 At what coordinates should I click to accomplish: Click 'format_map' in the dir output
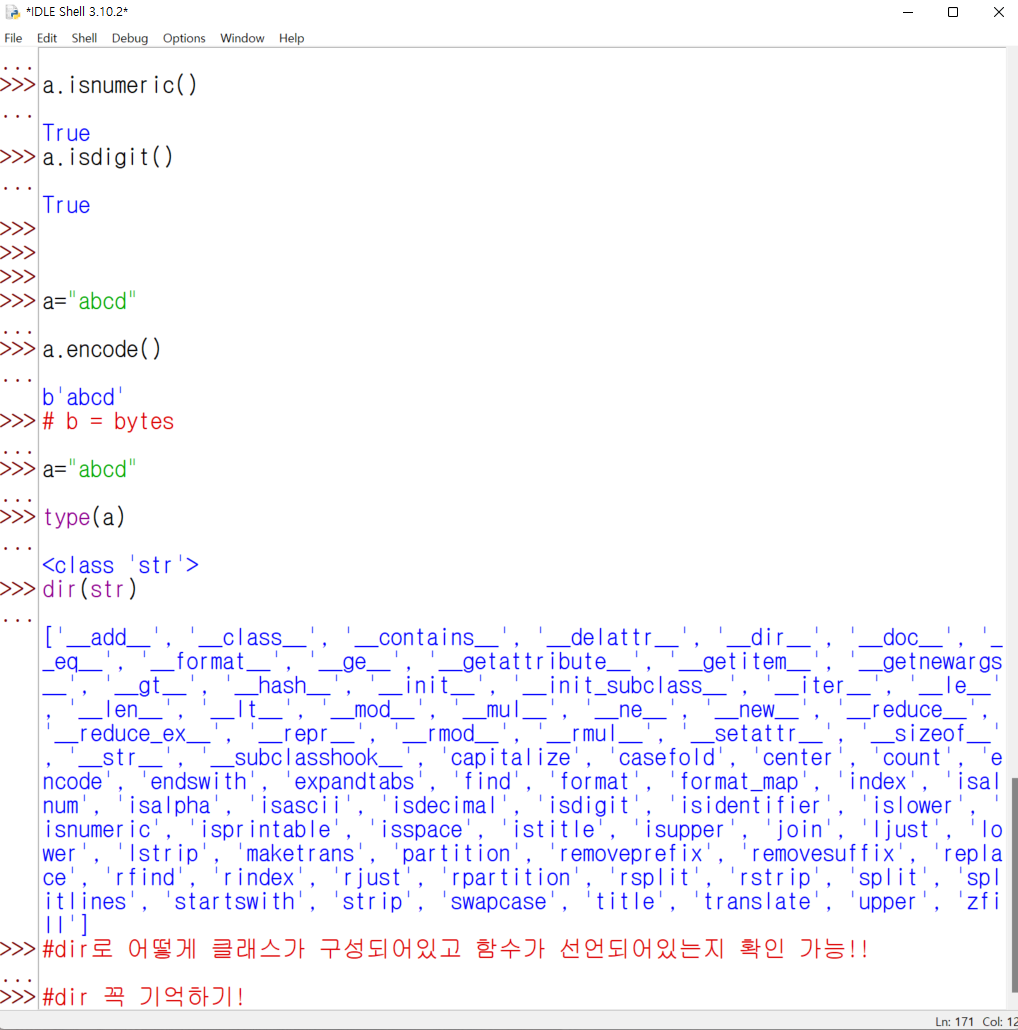point(739,782)
